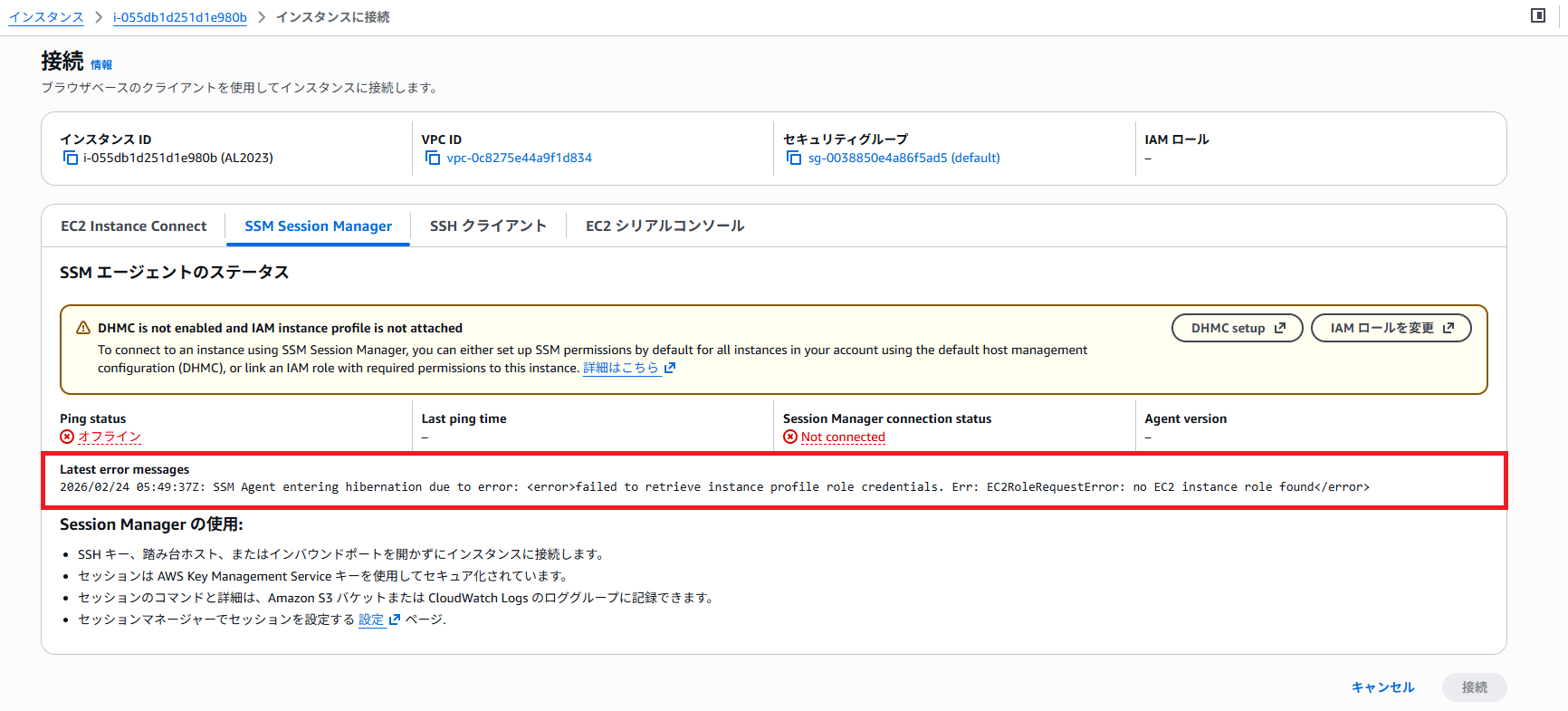Toggle the side panel icon at top right
The image size is (1568, 711).
(1537, 15)
